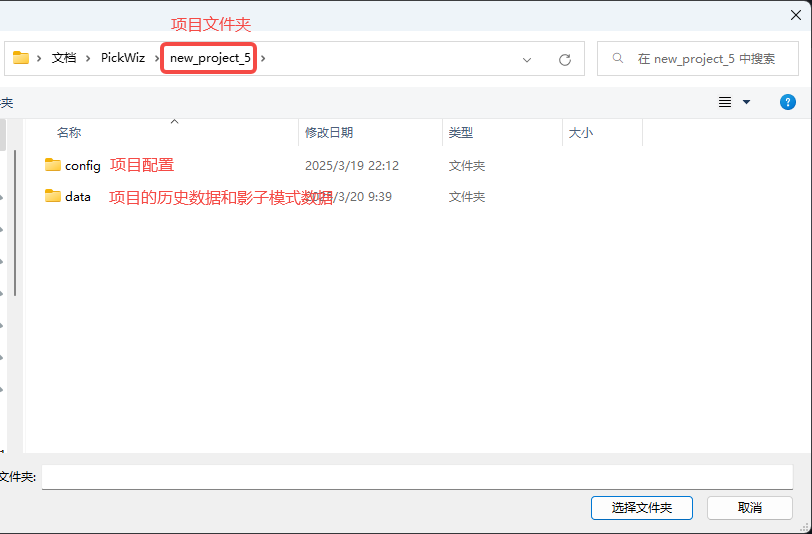Navigate to 文档 breadcrumb
Screen dimensions: 812x534
[x=64, y=58]
